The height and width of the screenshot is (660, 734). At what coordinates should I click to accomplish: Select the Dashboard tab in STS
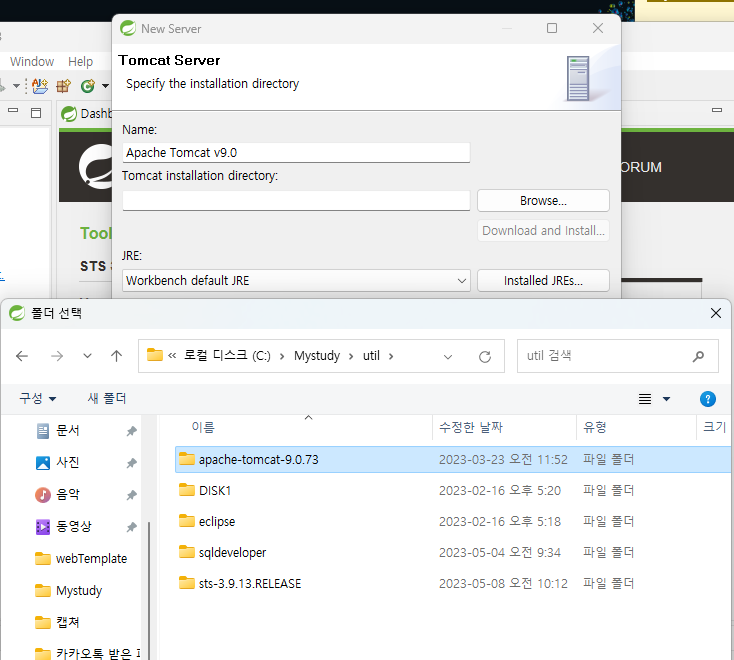87,113
